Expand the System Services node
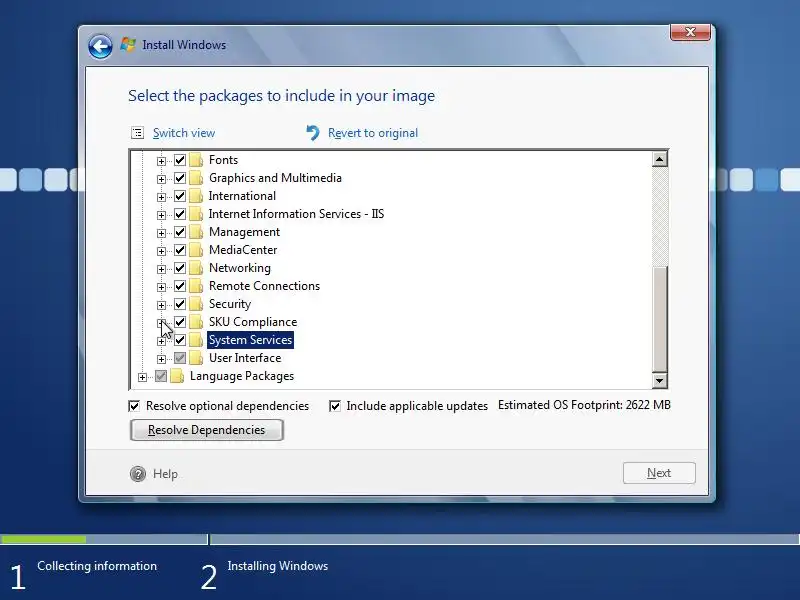The width and height of the screenshot is (800, 600). pos(161,341)
